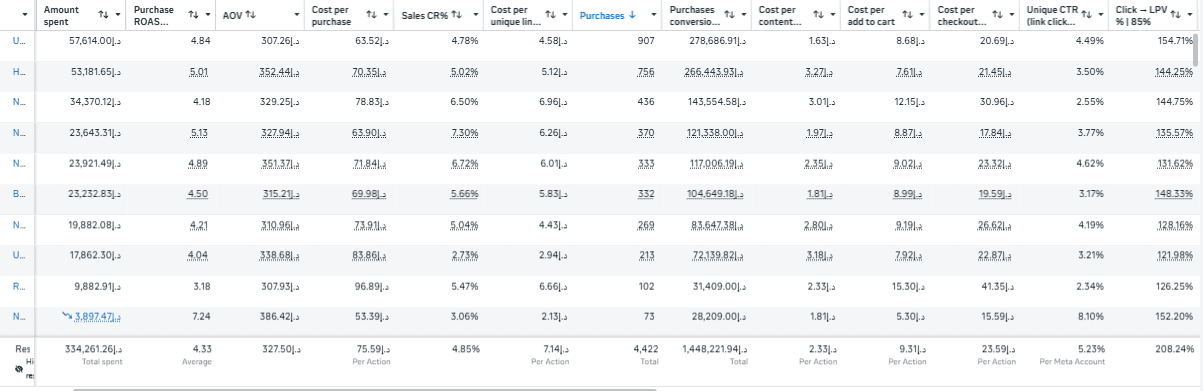1203x391 pixels.
Task: Expand Cost per checkout column caret
Action: (x=1011, y=15)
